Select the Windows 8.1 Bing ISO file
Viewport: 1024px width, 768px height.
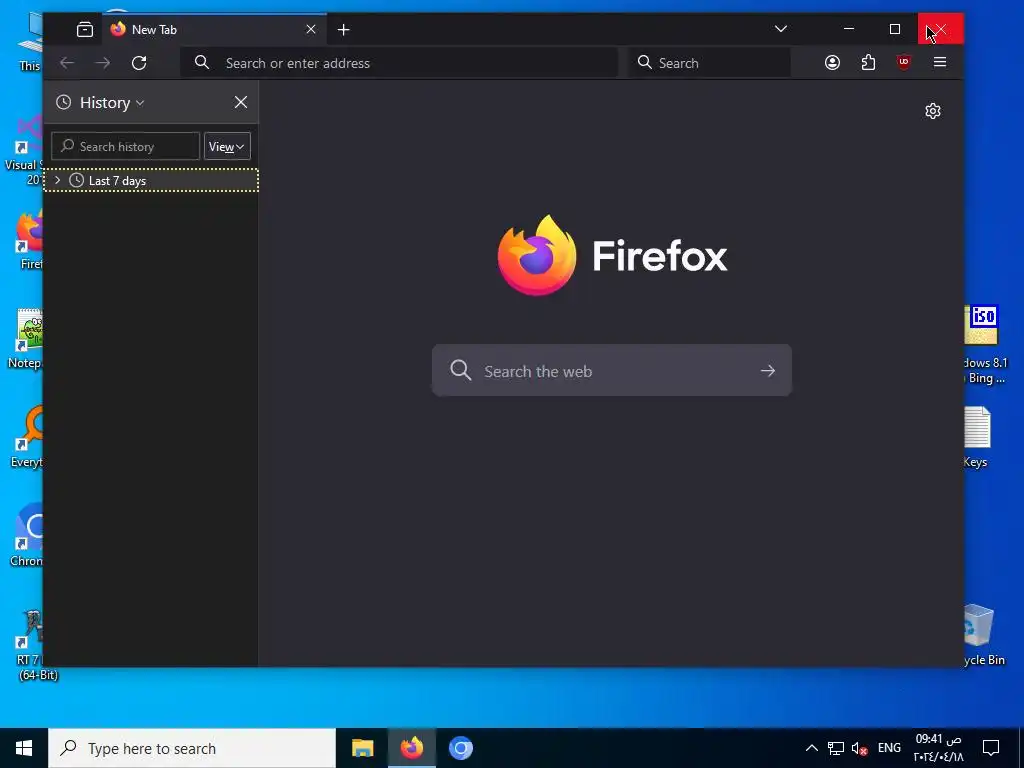click(984, 345)
